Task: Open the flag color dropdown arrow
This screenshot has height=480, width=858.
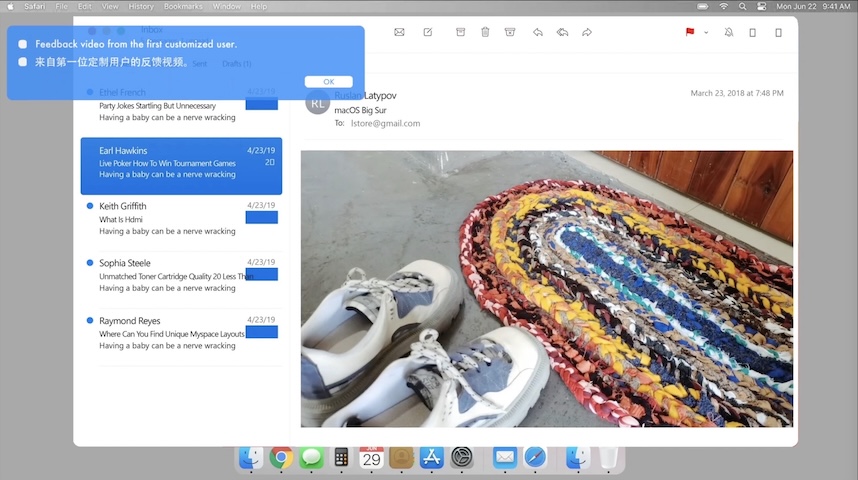Action: point(706,33)
